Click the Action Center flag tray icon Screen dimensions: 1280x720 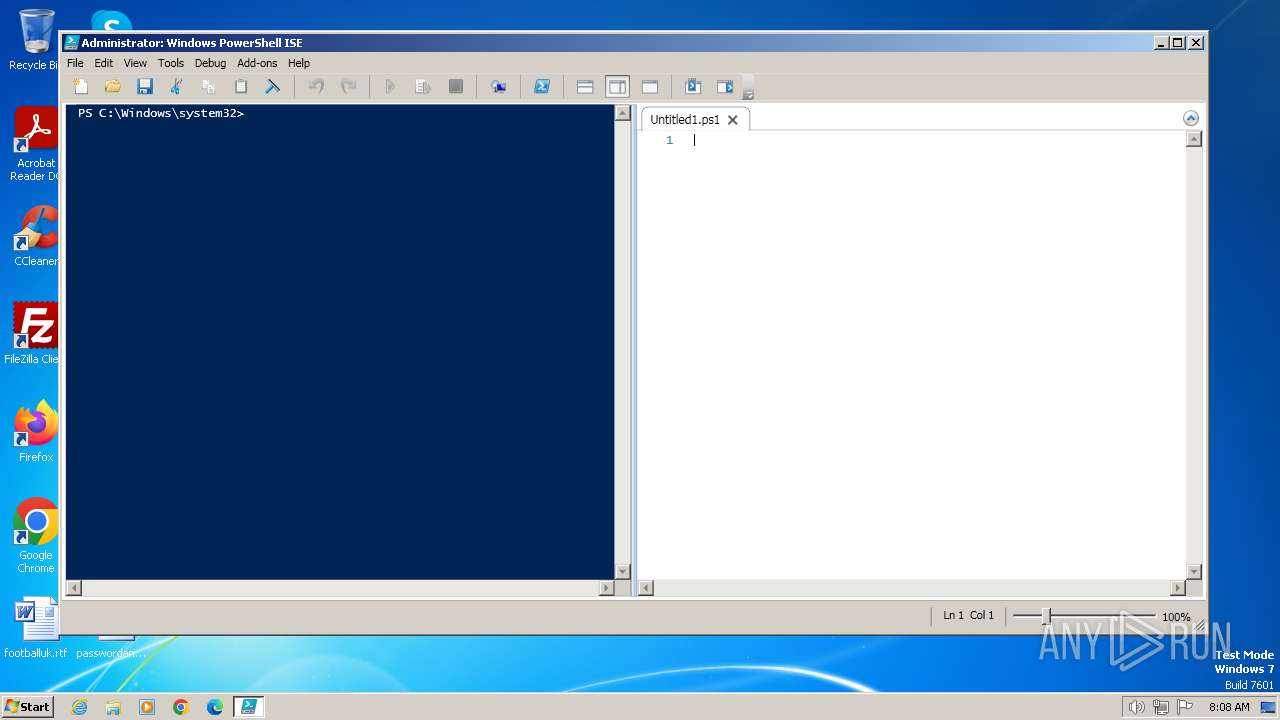1185,707
